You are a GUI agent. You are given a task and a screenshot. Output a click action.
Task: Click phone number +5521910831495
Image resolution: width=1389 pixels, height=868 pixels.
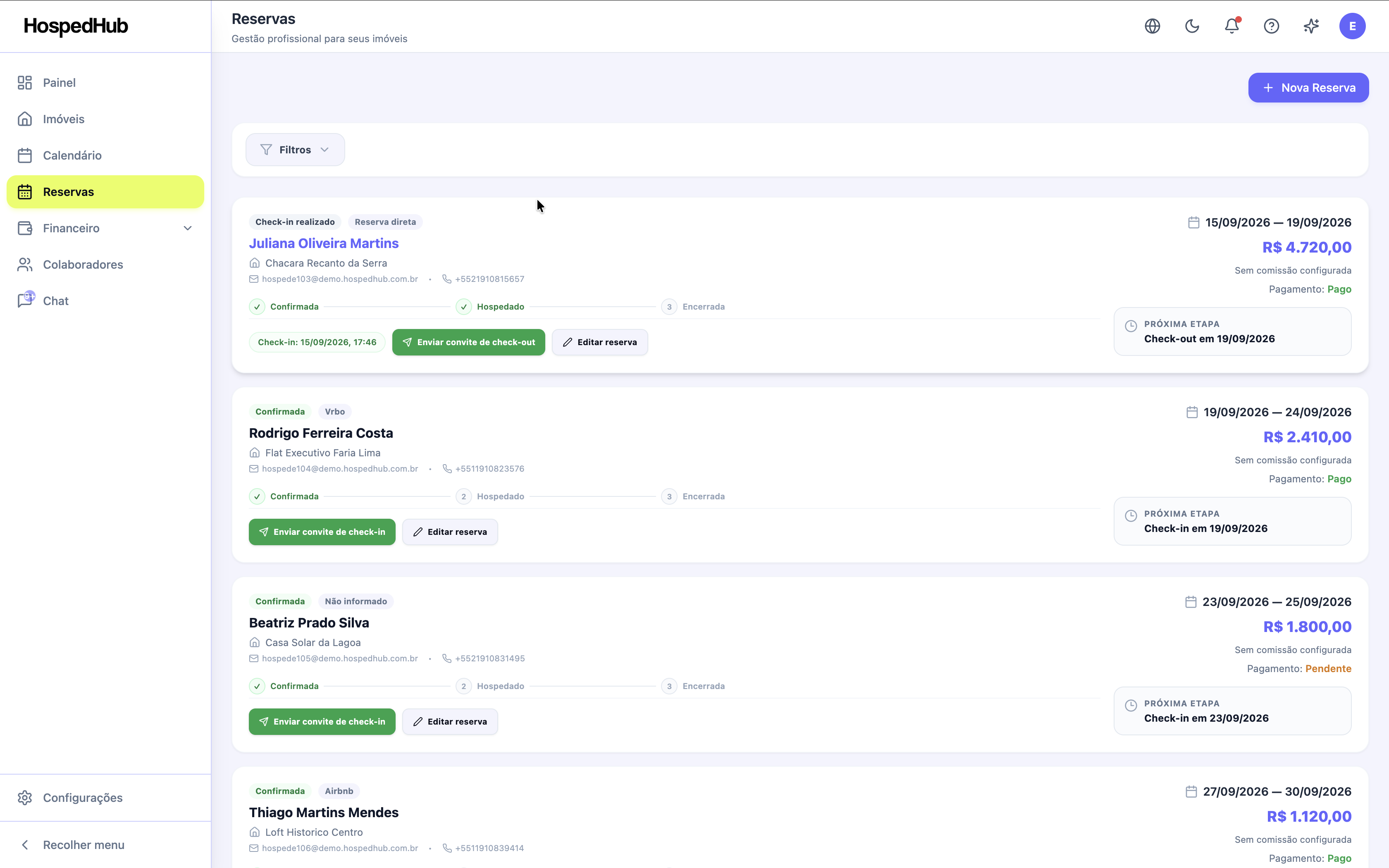pyautogui.click(x=489, y=658)
